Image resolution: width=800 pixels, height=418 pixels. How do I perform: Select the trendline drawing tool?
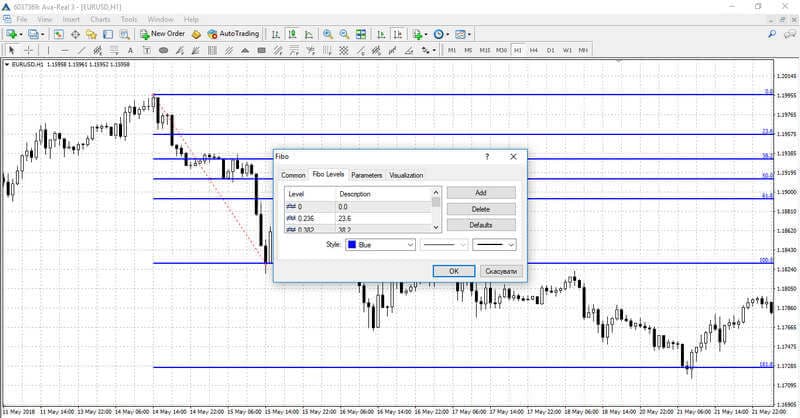(x=81, y=50)
